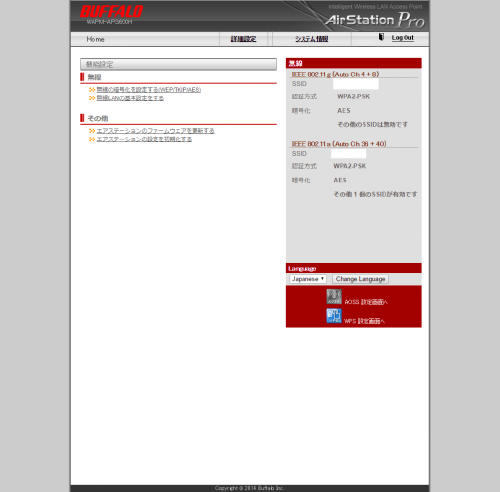Image resolution: width=500 pixels, height=492 pixels.
Task: Open wireless encryption settings (WEP/TKIP/AES) link
Action: 149,90
